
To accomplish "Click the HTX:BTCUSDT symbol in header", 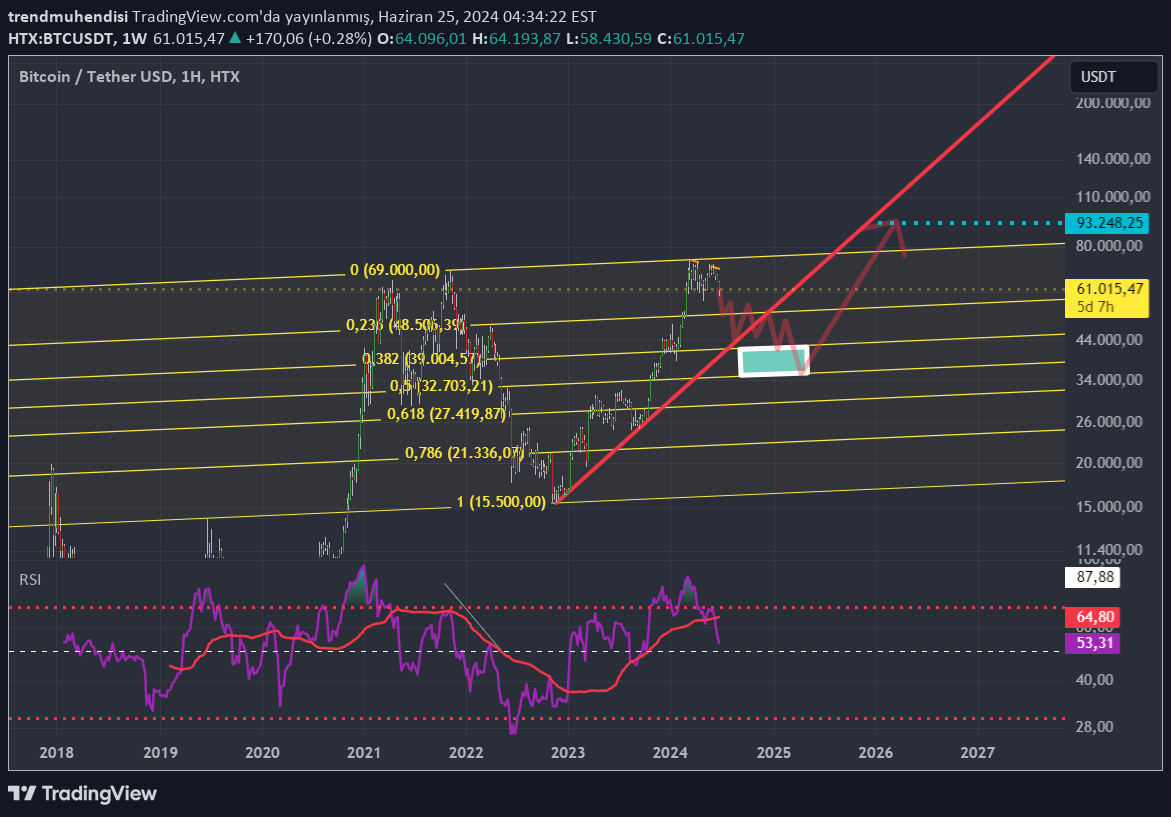I will click(60, 39).
